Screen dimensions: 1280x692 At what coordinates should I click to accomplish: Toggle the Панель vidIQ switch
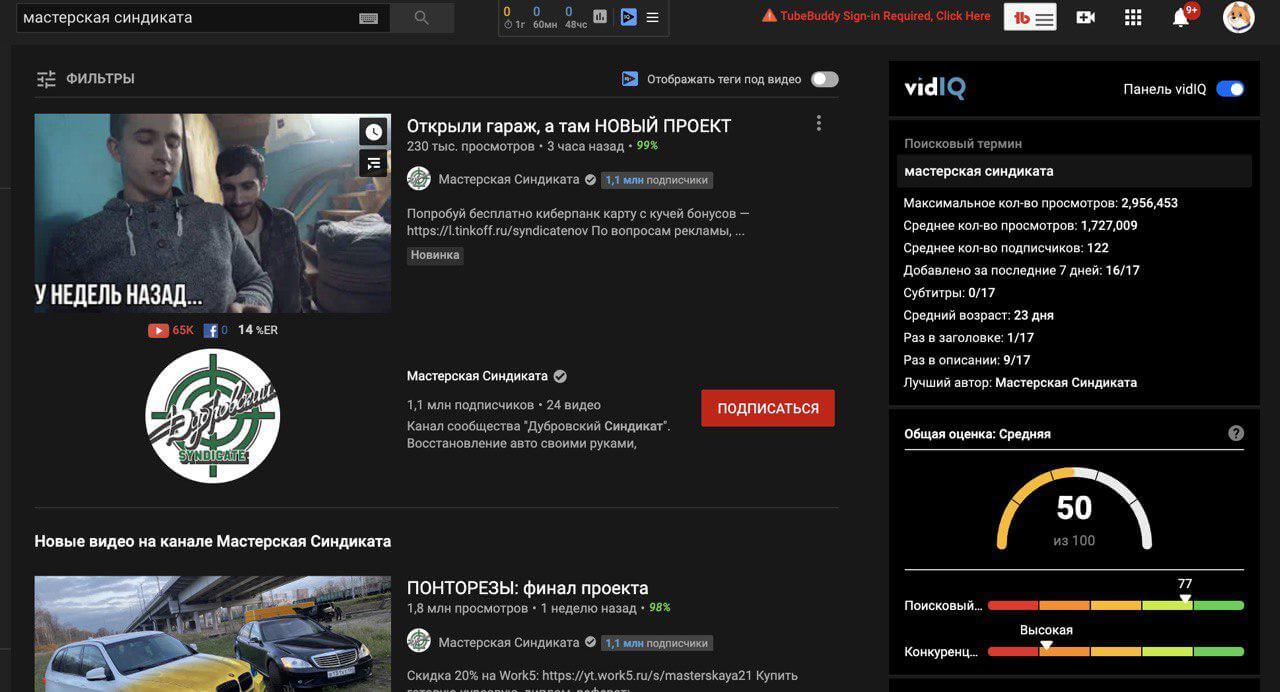1230,89
